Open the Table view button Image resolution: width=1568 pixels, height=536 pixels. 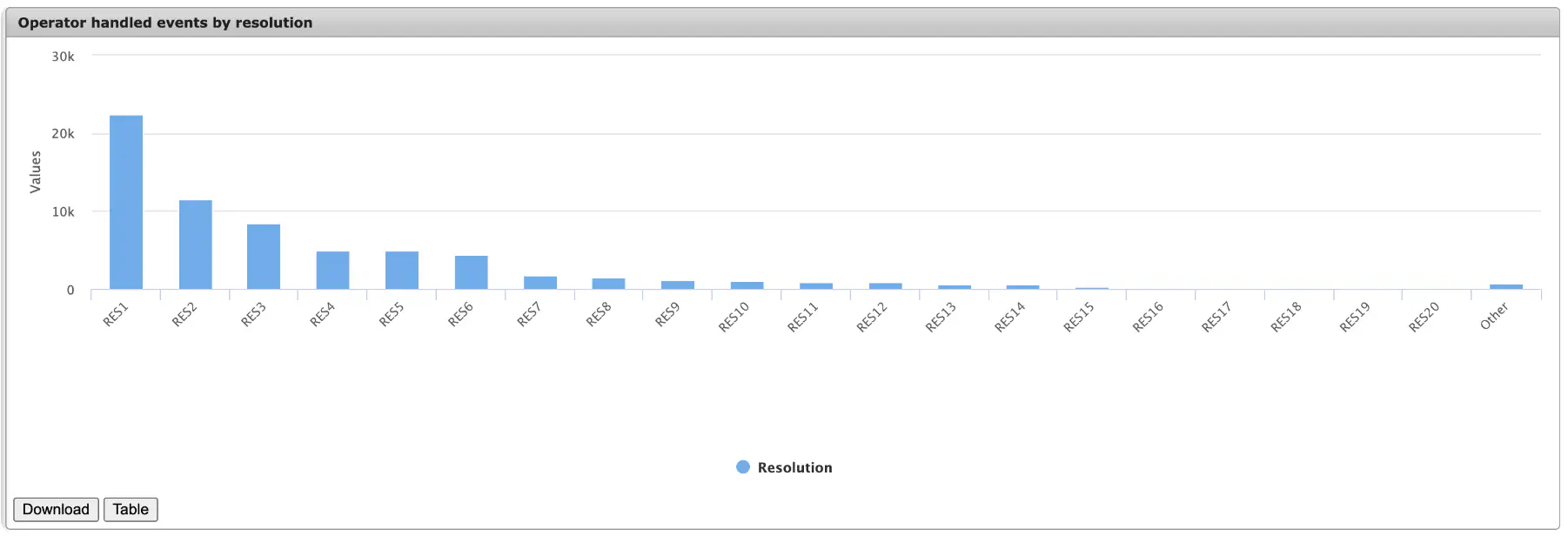[131, 509]
